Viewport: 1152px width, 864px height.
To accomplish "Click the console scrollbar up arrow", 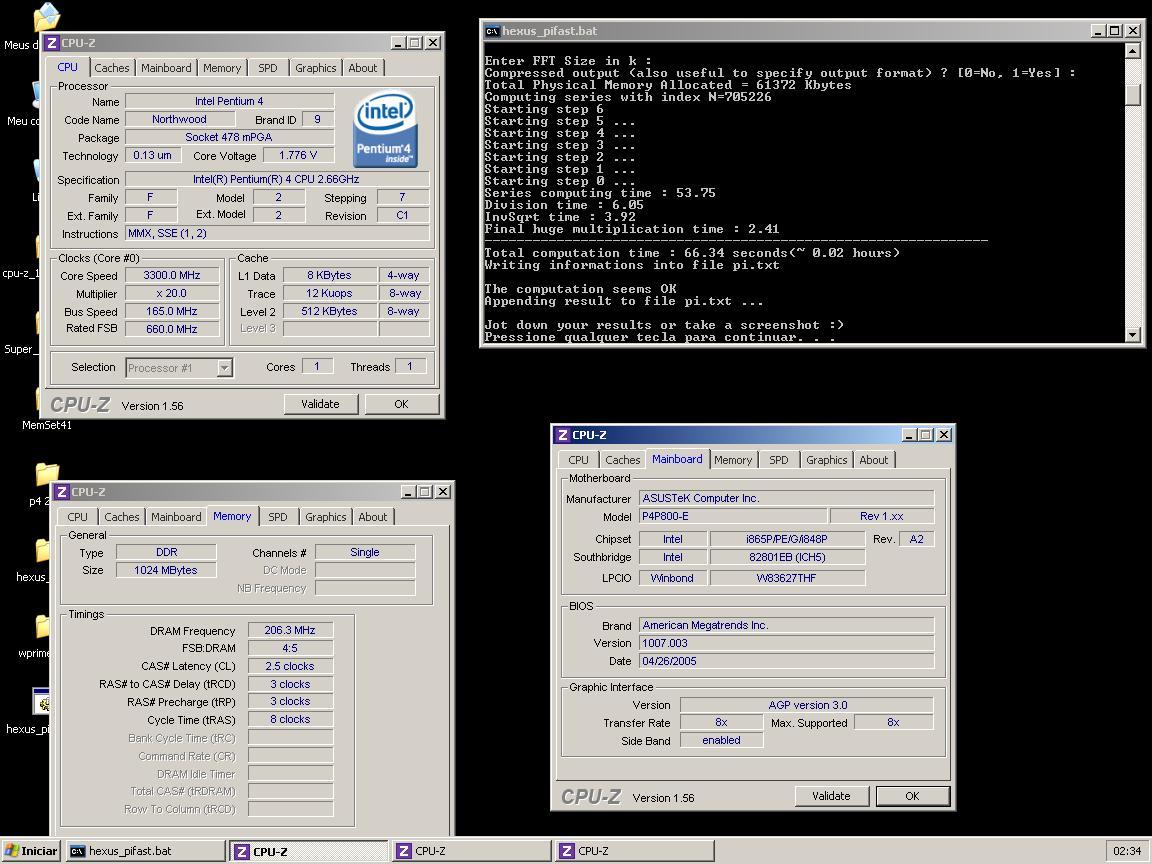I will pos(1132,51).
